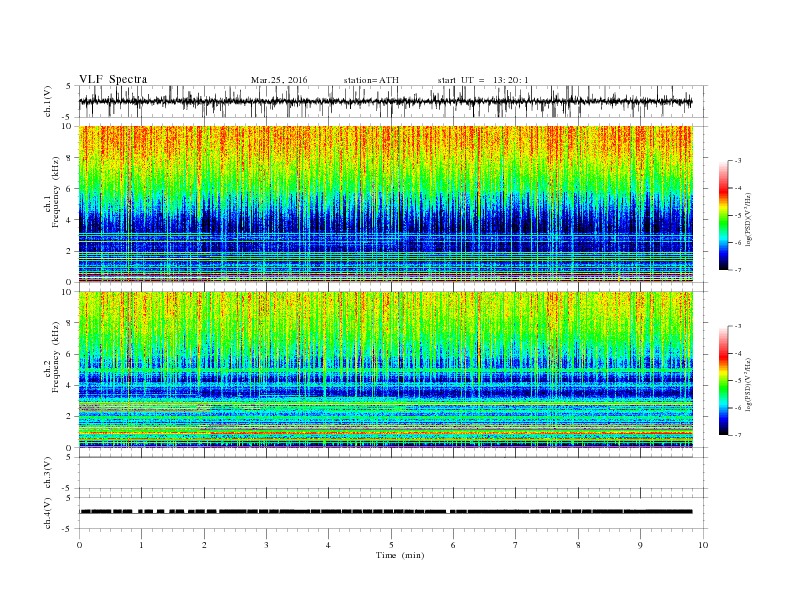Click the "-3" tick on ch.1 color bar
The width and height of the screenshot is (792, 612).
click(738, 161)
